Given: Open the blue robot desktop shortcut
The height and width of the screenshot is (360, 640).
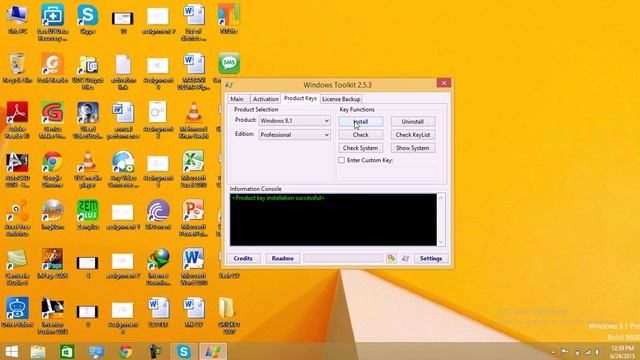Looking at the screenshot, I should point(17,313).
